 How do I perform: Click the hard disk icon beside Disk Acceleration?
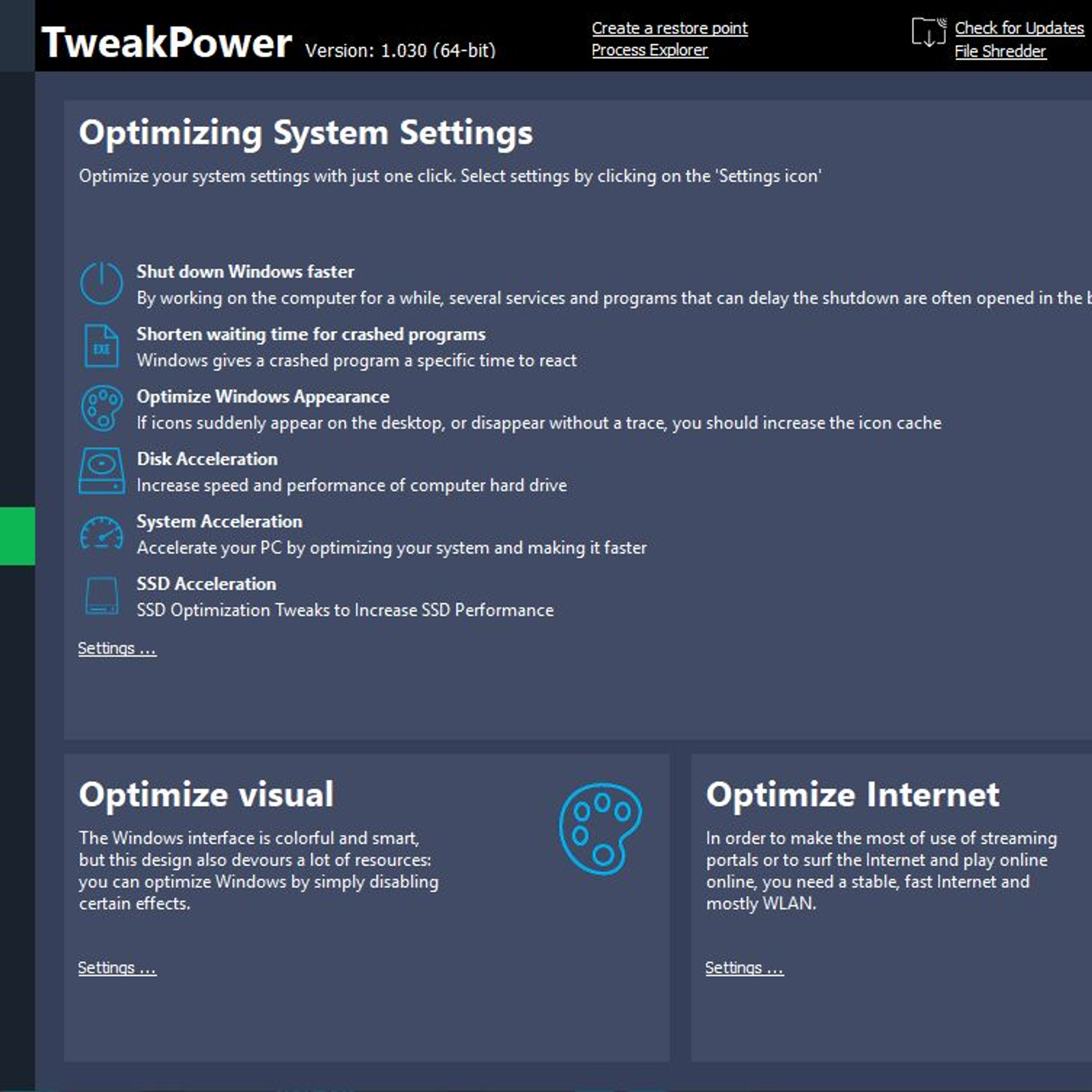pyautogui.click(x=102, y=470)
